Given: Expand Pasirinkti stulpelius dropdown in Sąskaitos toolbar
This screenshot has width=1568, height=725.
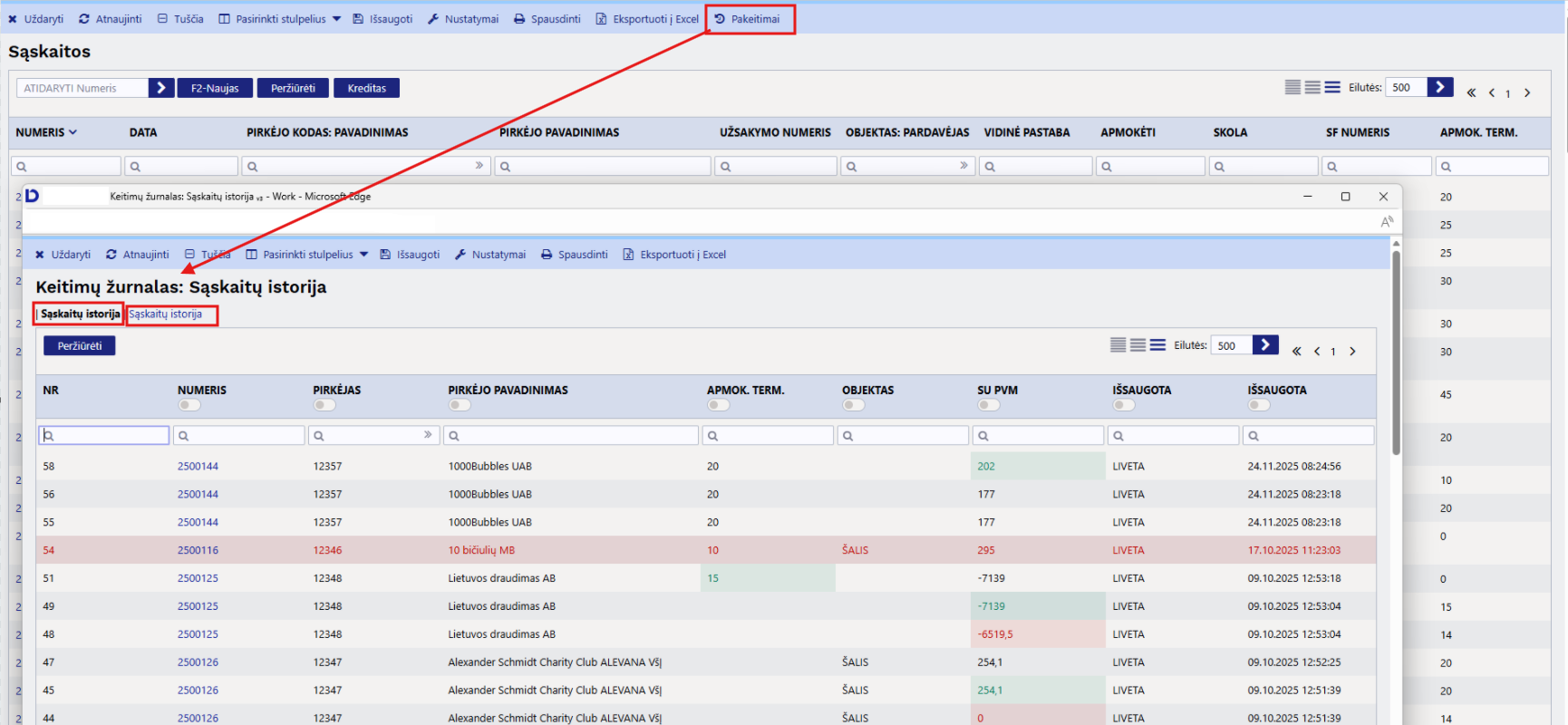Looking at the screenshot, I should tap(336, 19).
